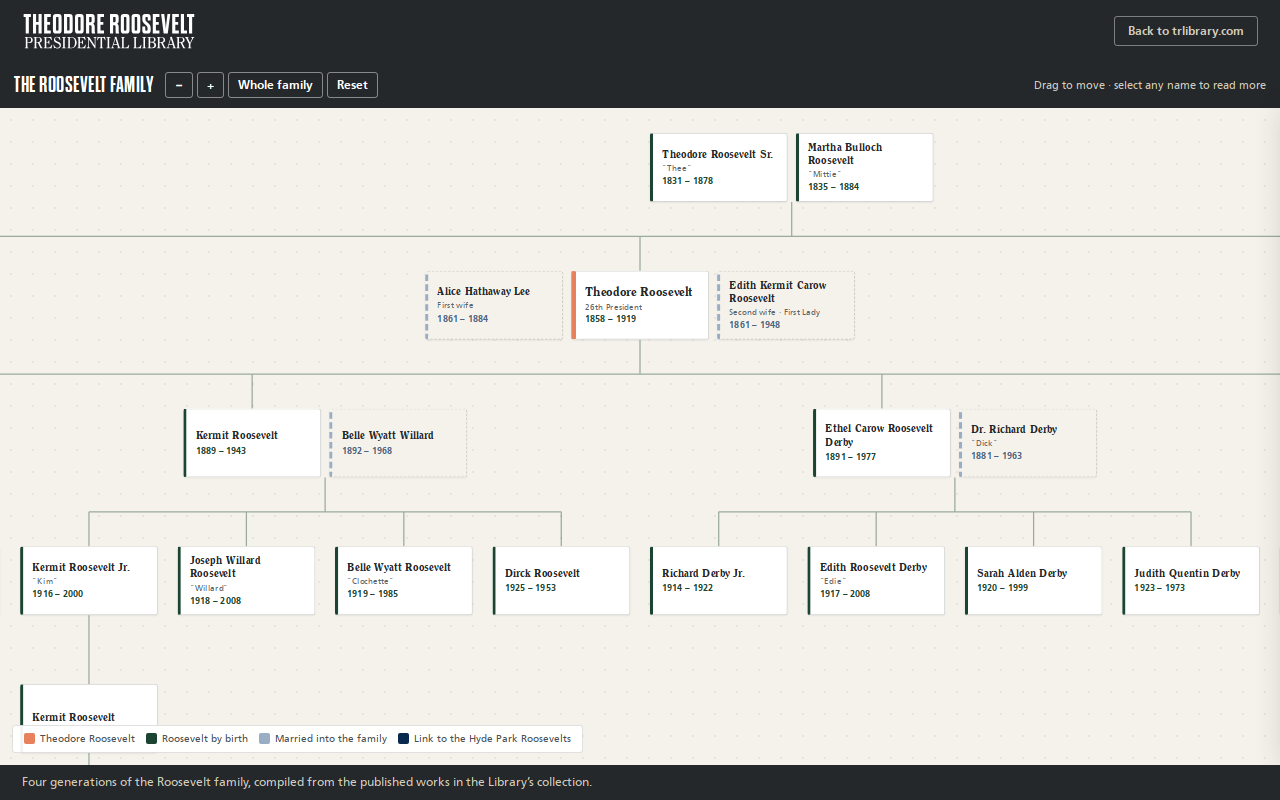Go back to trlibrary.com

(x=1185, y=31)
